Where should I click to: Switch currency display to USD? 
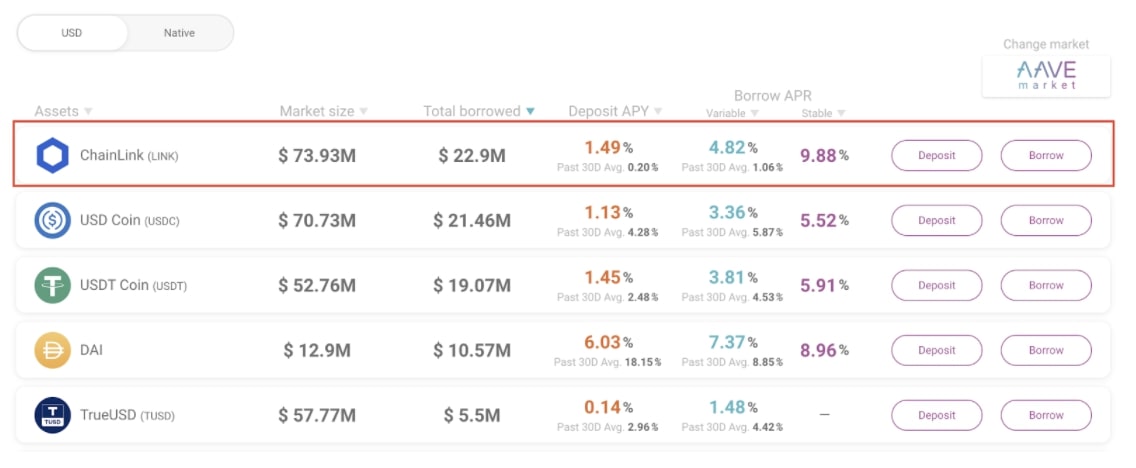click(72, 33)
